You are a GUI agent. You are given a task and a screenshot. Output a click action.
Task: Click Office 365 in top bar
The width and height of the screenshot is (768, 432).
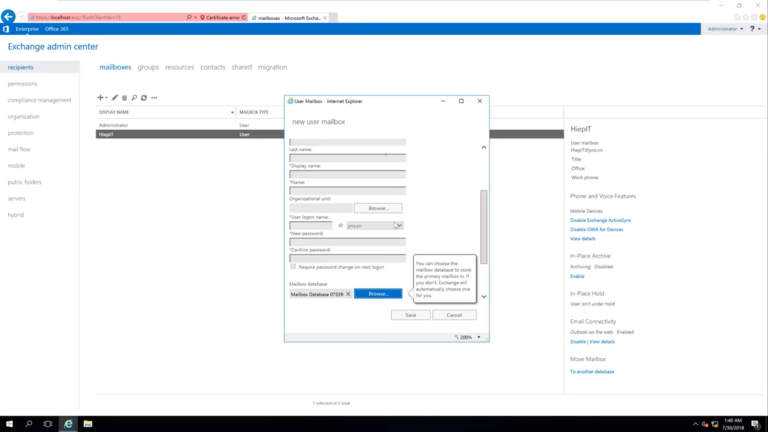point(56,29)
